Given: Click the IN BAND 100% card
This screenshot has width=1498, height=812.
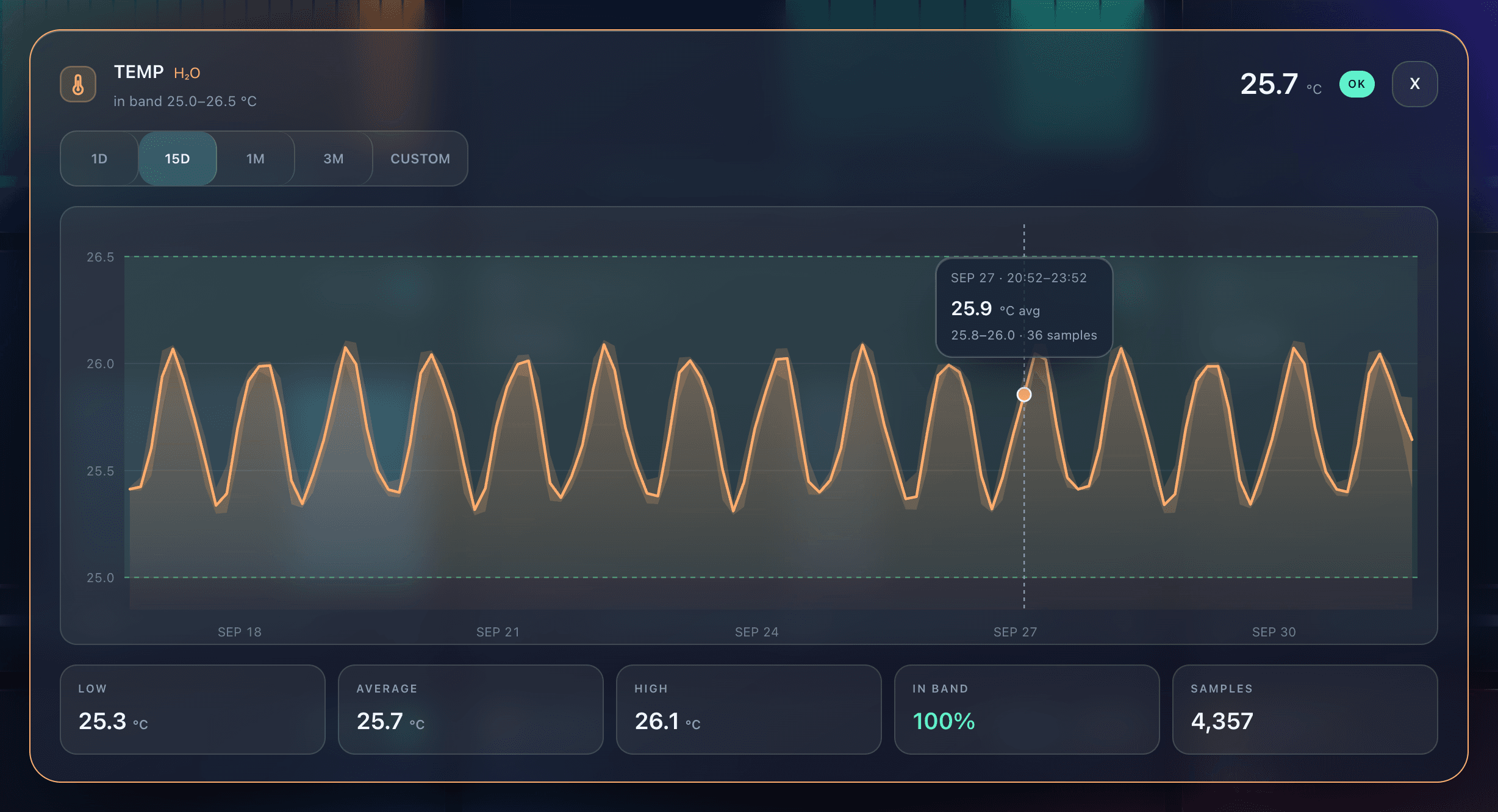Looking at the screenshot, I should pyautogui.click(x=1027, y=709).
